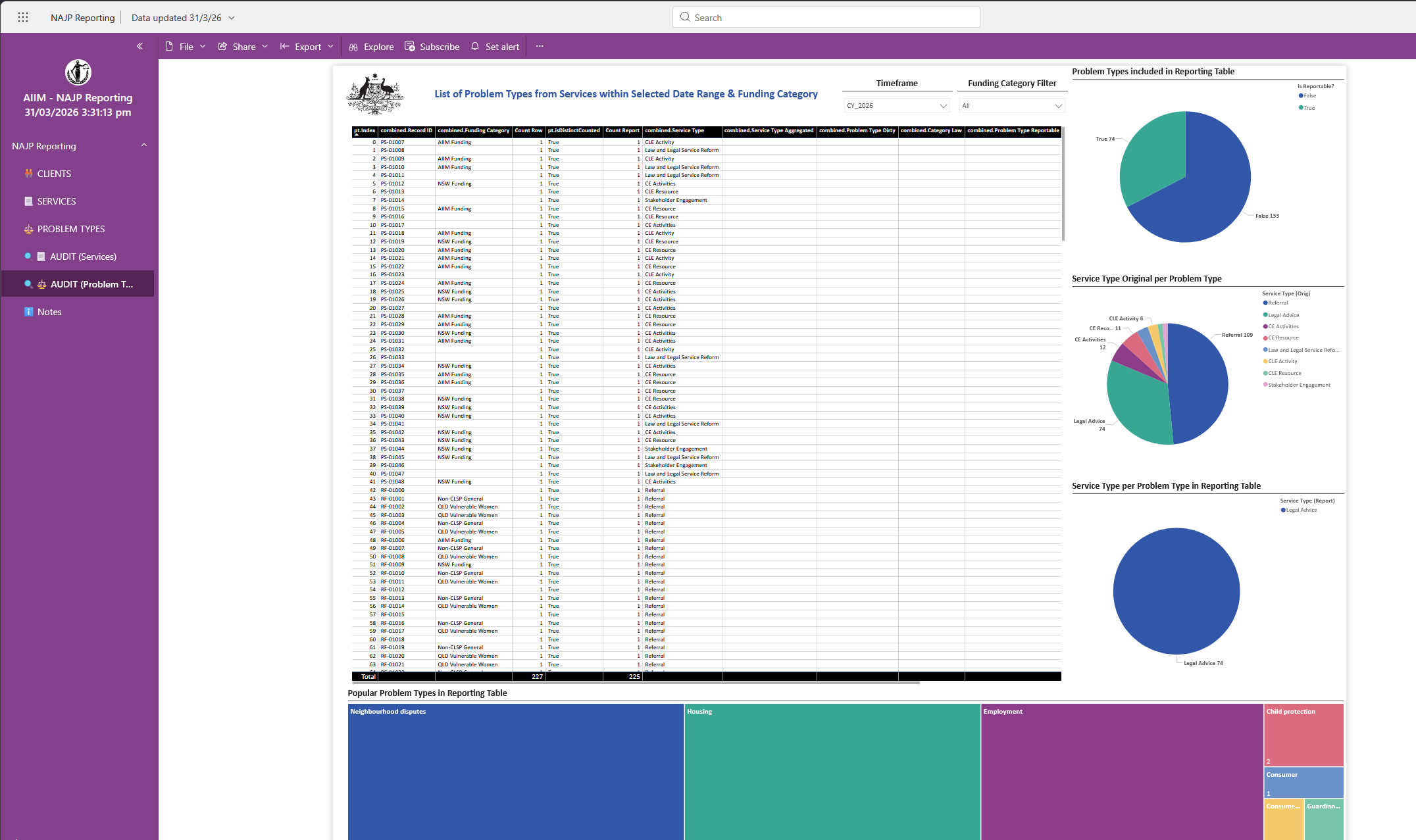Open the more options ellipsis in the toolbar
The height and width of the screenshot is (840, 1416).
click(540, 47)
